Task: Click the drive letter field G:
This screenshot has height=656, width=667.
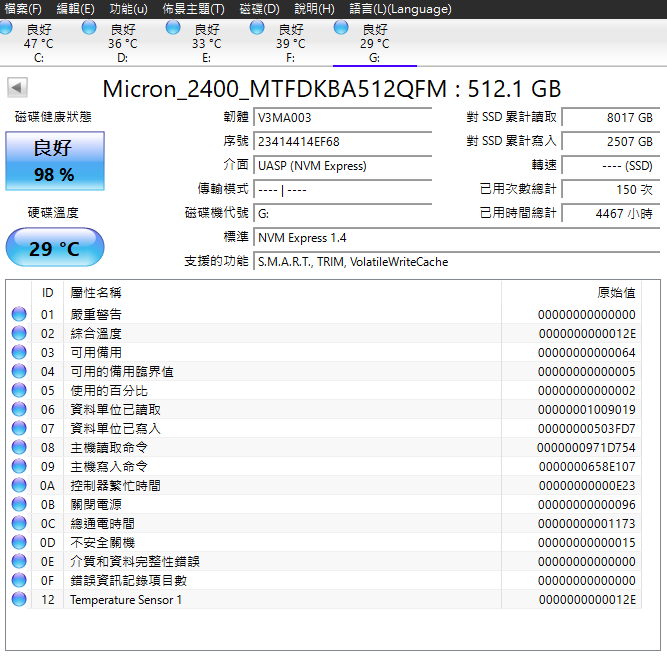Action: pyautogui.click(x=343, y=214)
